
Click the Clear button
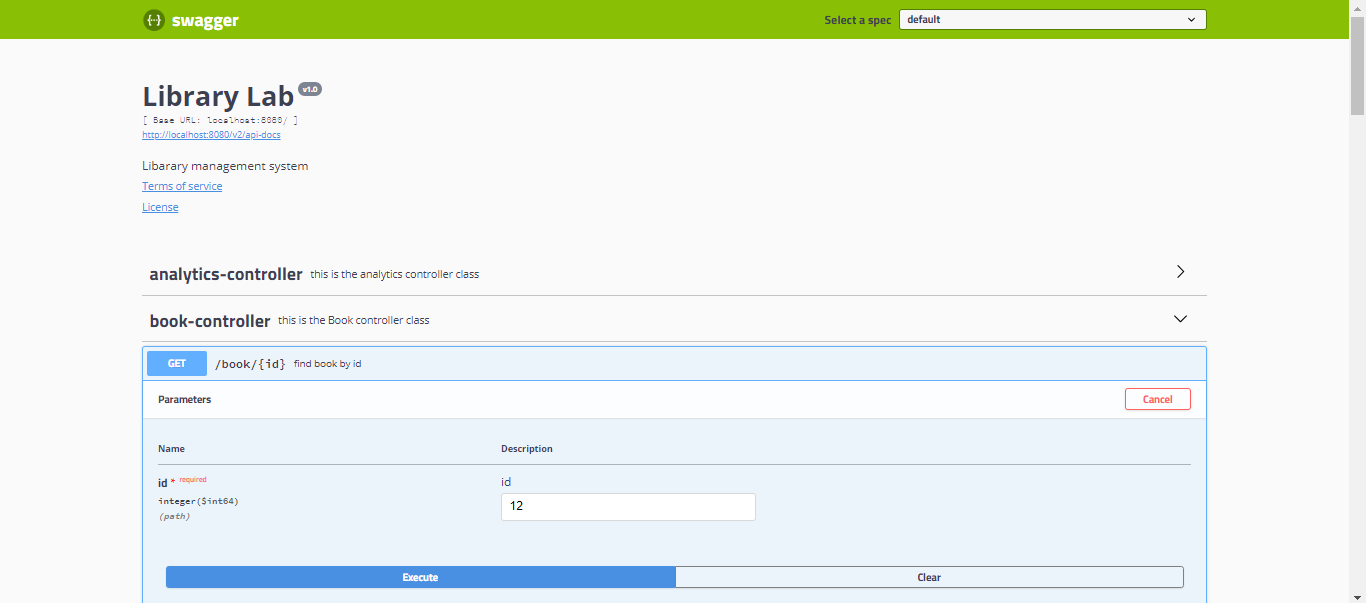[x=928, y=577]
